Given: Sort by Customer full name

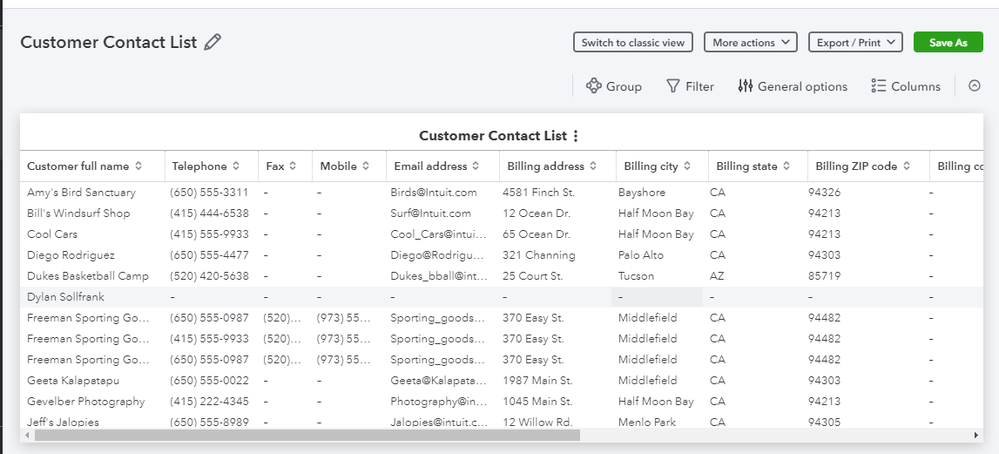Looking at the screenshot, I should click(x=138, y=166).
